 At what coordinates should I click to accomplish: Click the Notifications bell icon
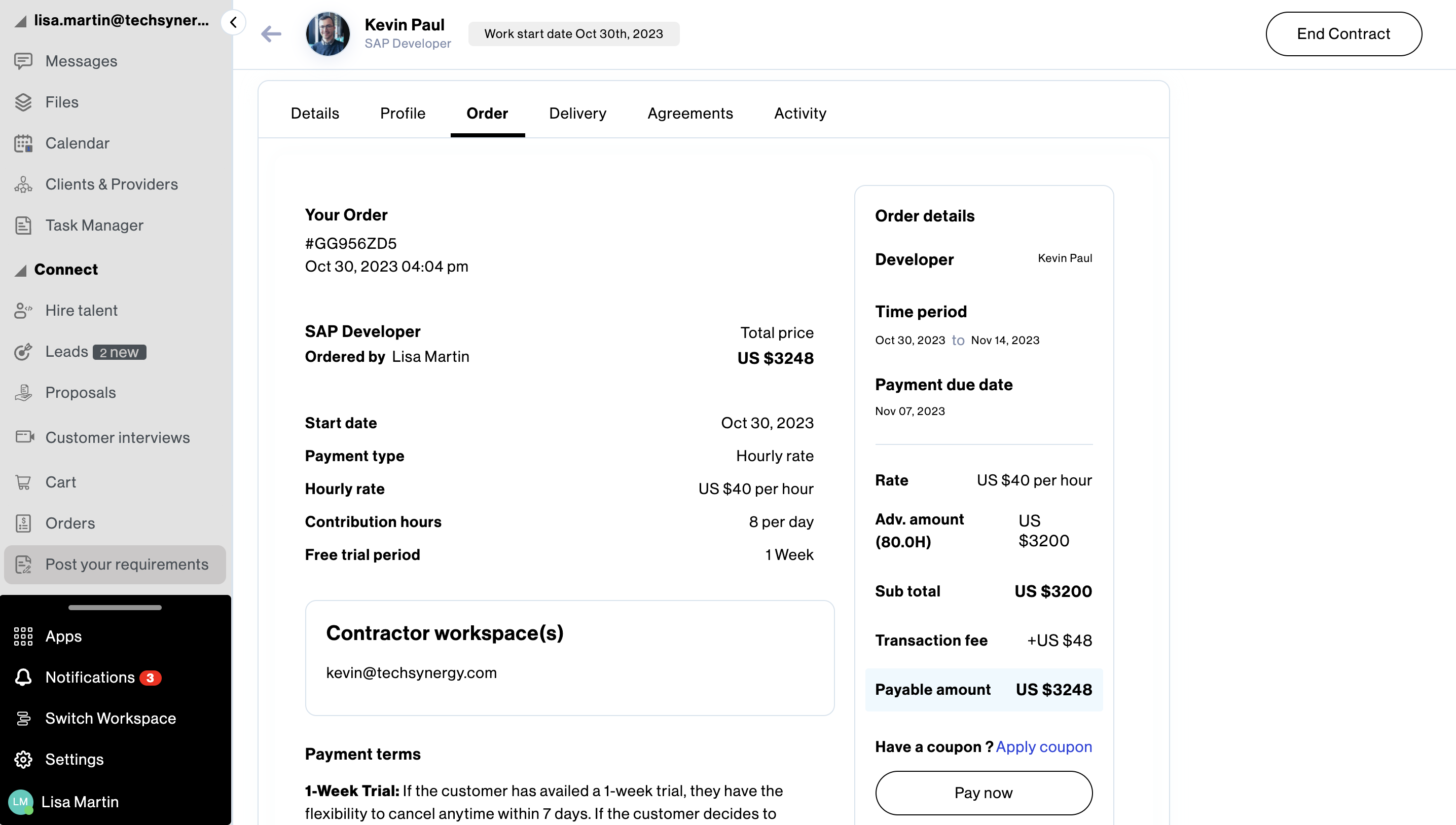pyautogui.click(x=23, y=677)
